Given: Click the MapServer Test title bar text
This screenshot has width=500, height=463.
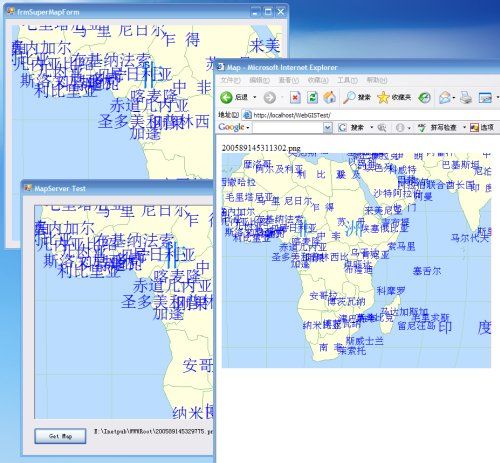Looking at the screenshot, I should (60, 188).
